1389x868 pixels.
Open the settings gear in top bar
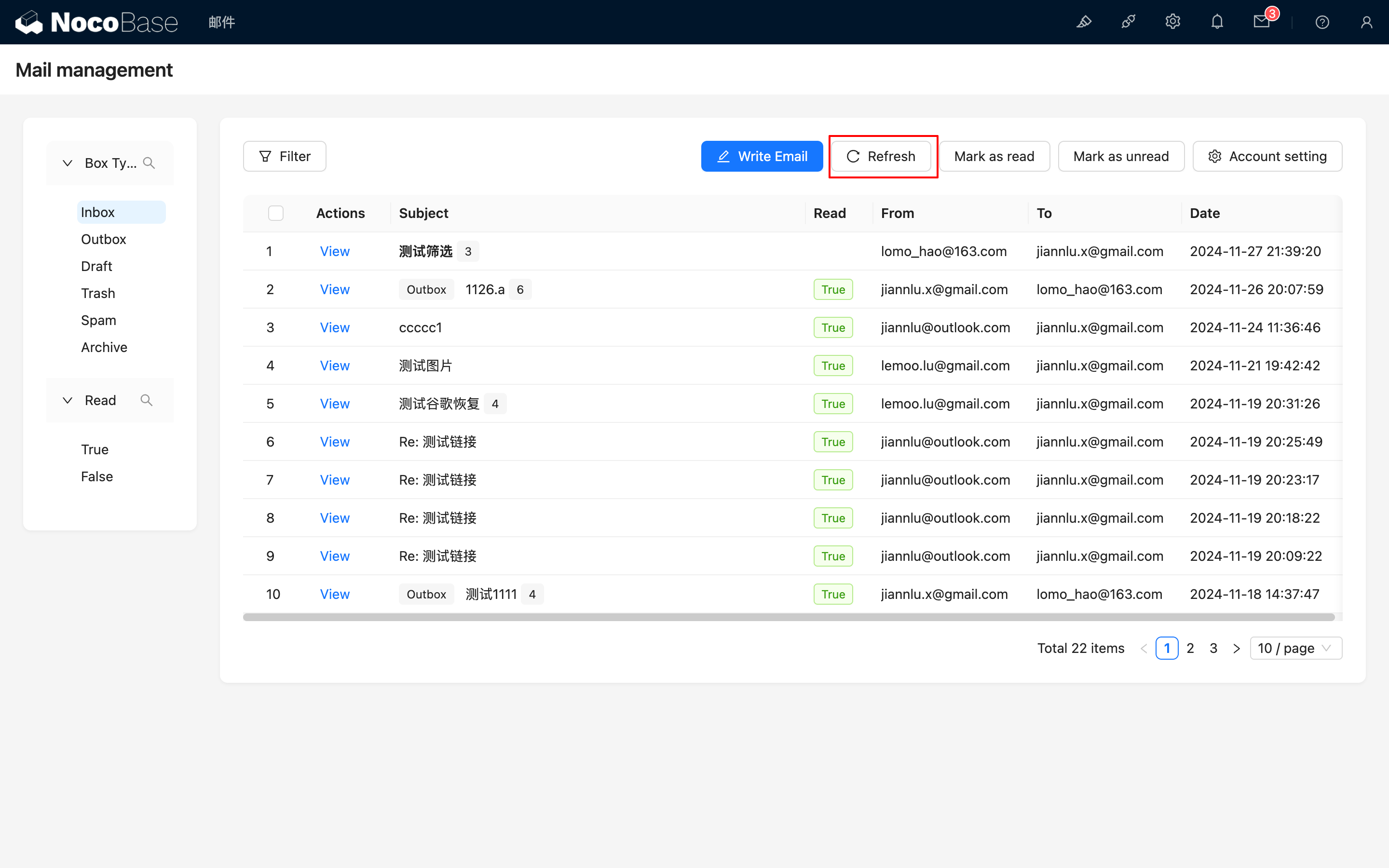click(1172, 22)
